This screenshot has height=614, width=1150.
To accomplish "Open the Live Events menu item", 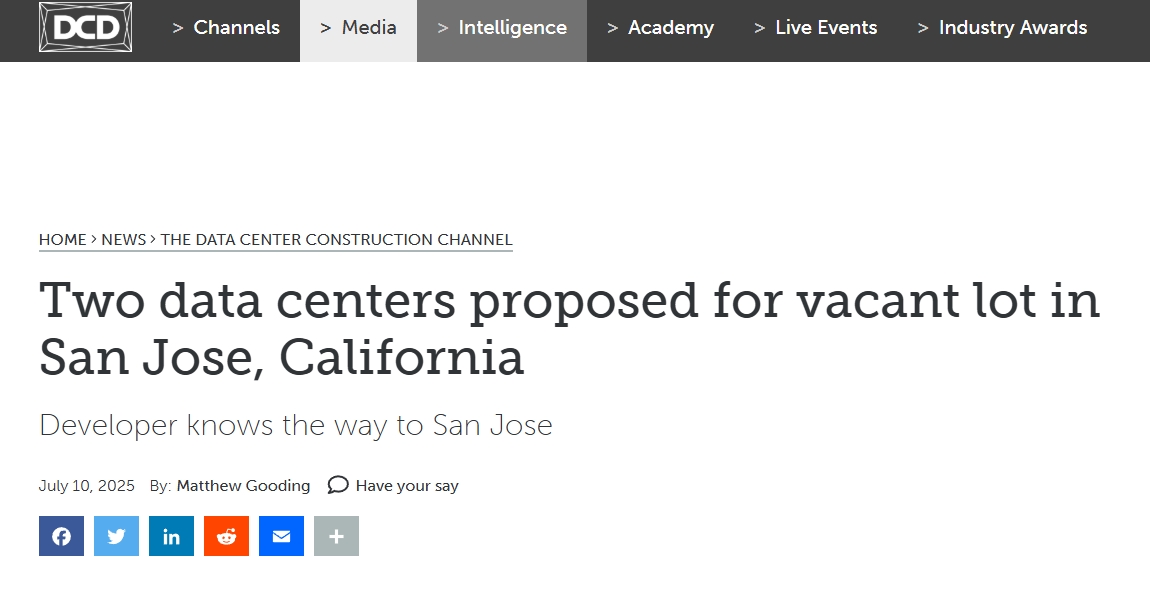I will click(x=816, y=28).
